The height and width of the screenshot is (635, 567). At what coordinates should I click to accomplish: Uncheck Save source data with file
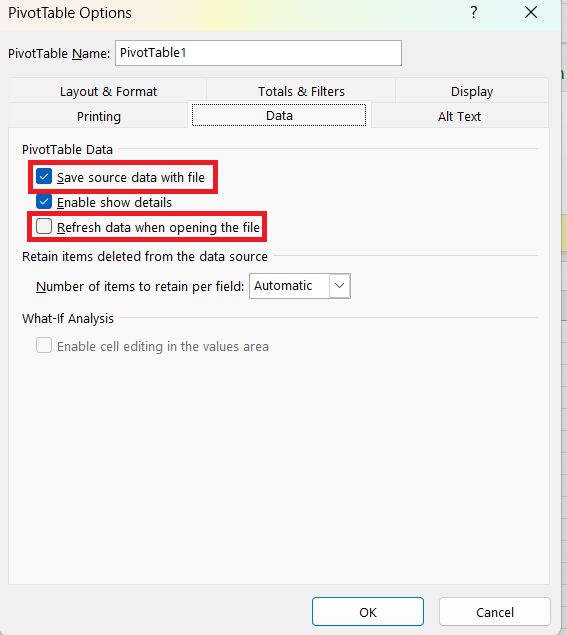pyautogui.click(x=44, y=177)
